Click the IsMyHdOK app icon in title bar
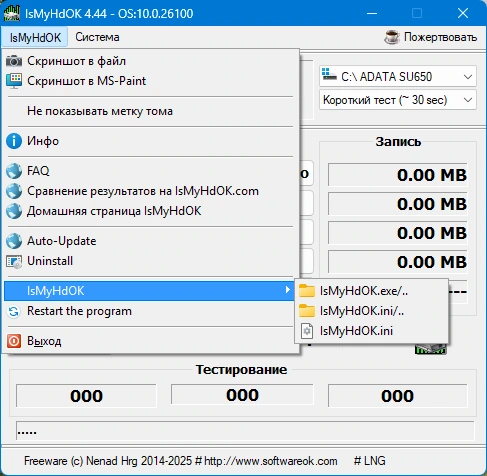 tap(12, 14)
